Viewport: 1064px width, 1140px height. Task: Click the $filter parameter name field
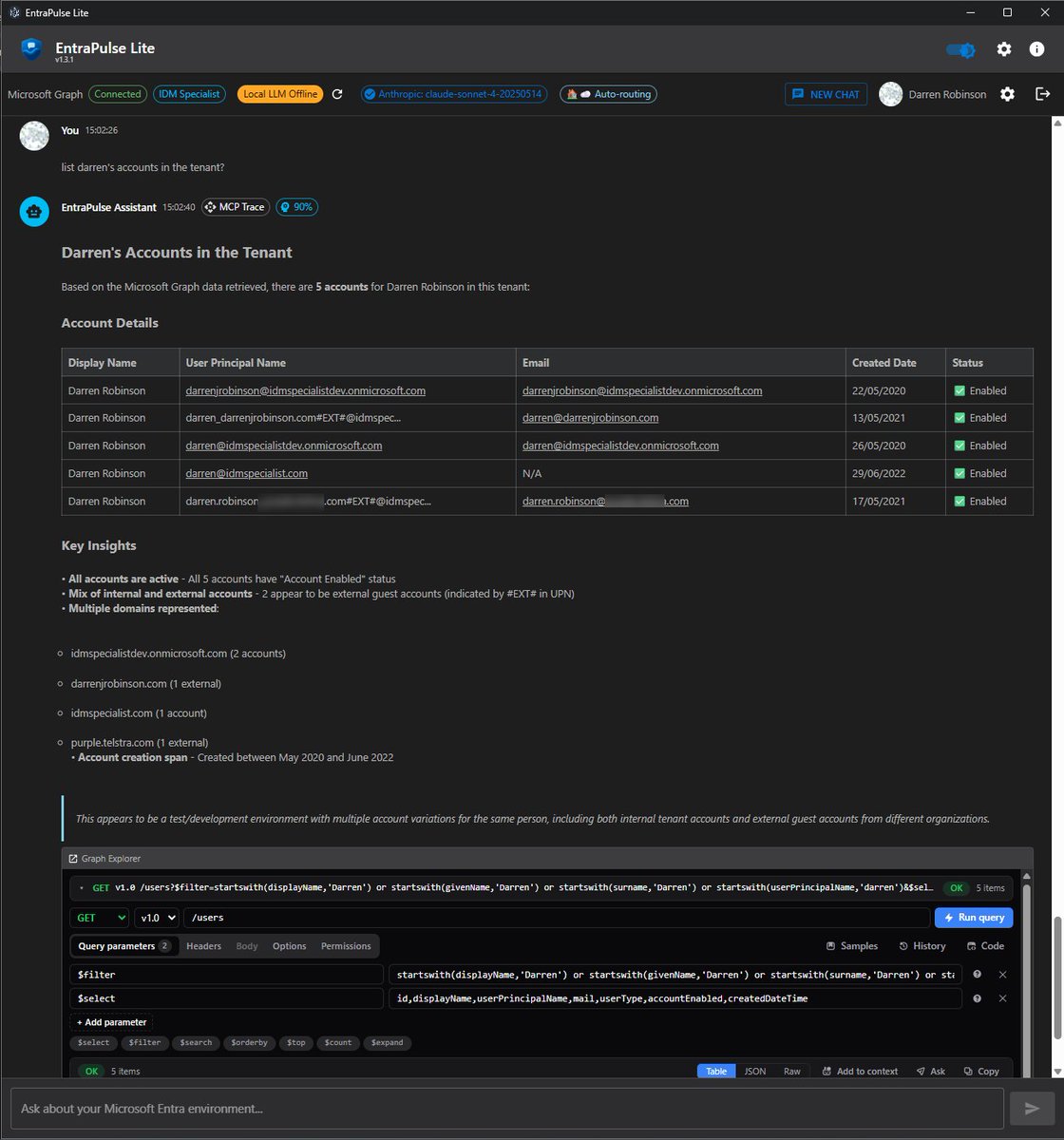(227, 975)
